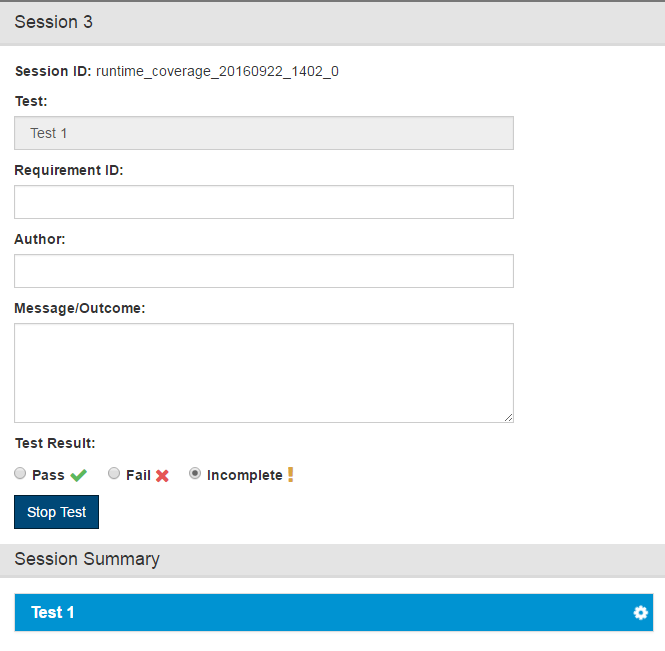Click the green checkmark icon beside Pass
Image resolution: width=665 pixels, height=651 pixels.
pos(78,475)
